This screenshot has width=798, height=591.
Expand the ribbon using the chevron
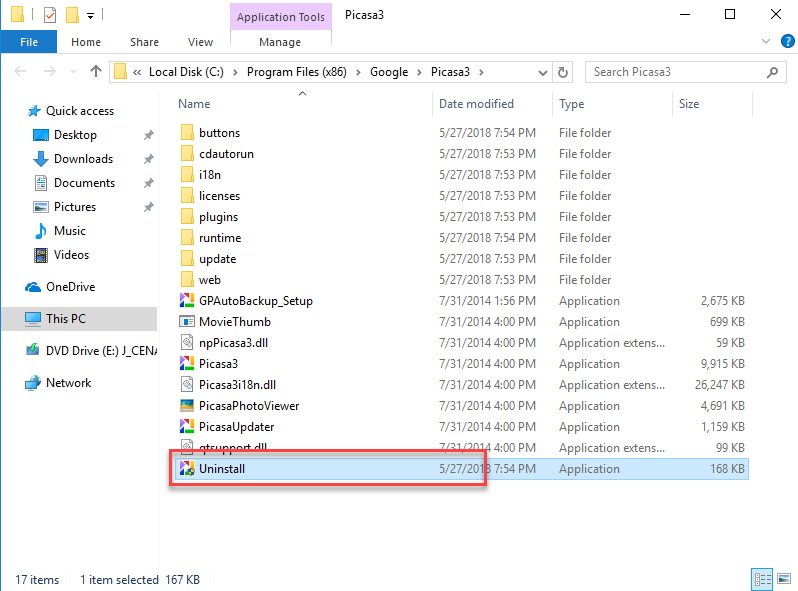pyautogui.click(x=765, y=41)
